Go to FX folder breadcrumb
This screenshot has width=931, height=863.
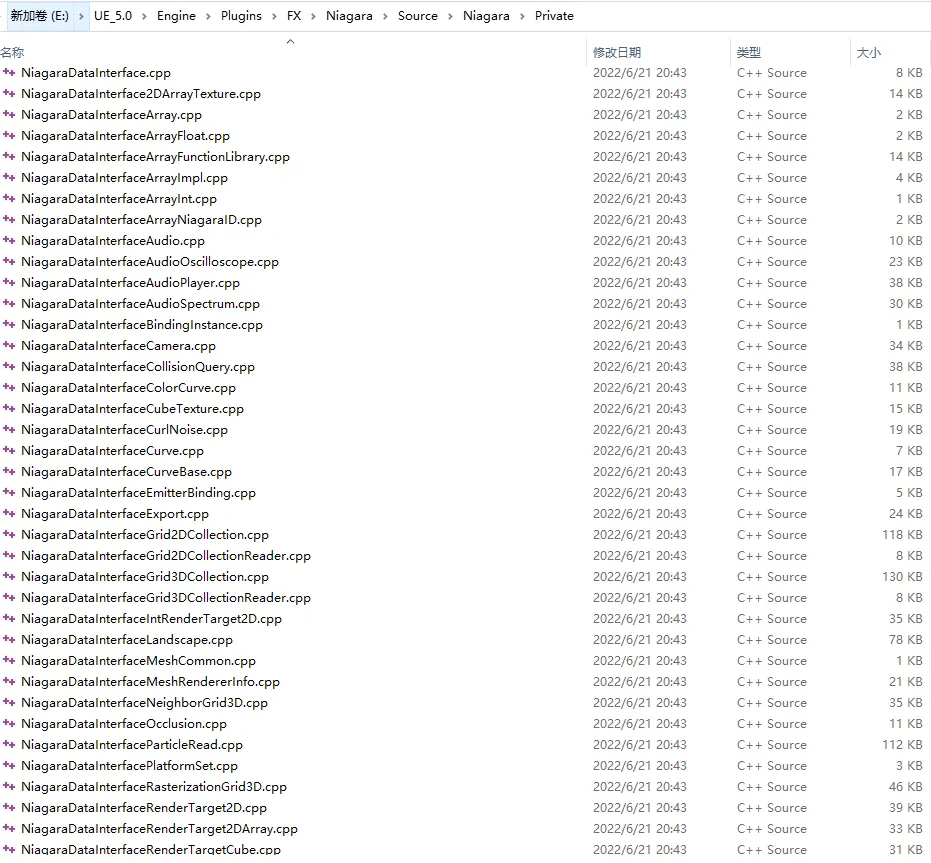[294, 16]
